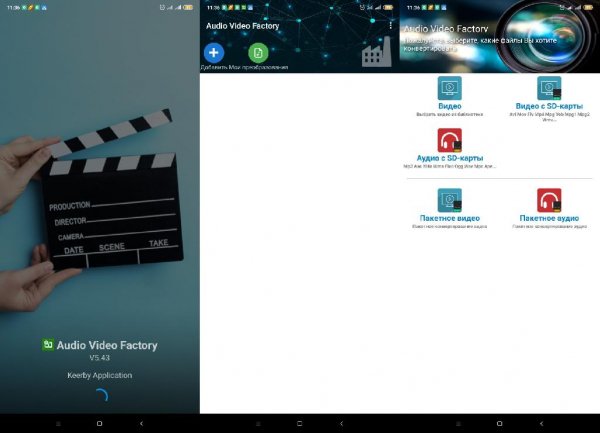
Task: Click the video formats list under Видео с SD-карты
Action: point(549,117)
